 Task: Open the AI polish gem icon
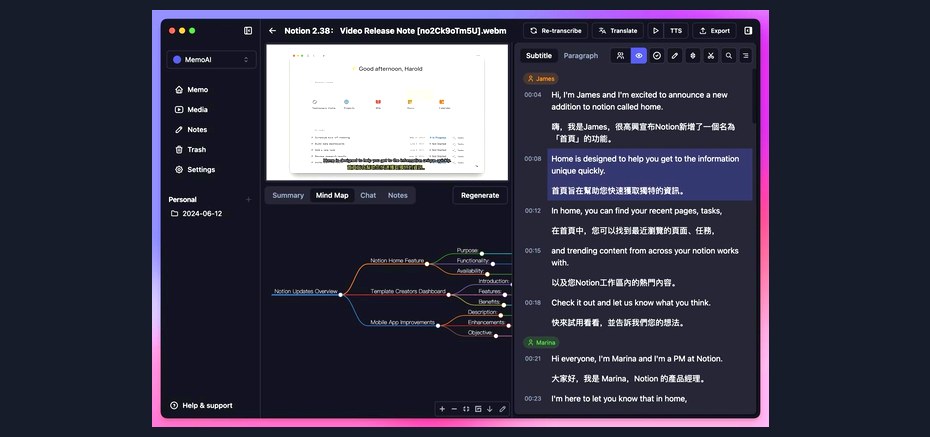(x=692, y=56)
